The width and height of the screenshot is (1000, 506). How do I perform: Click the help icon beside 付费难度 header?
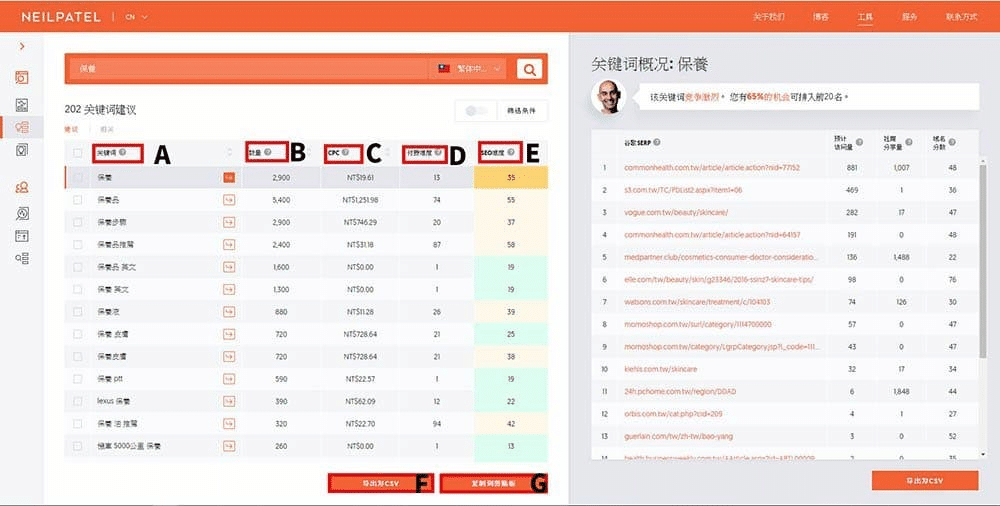coord(438,153)
